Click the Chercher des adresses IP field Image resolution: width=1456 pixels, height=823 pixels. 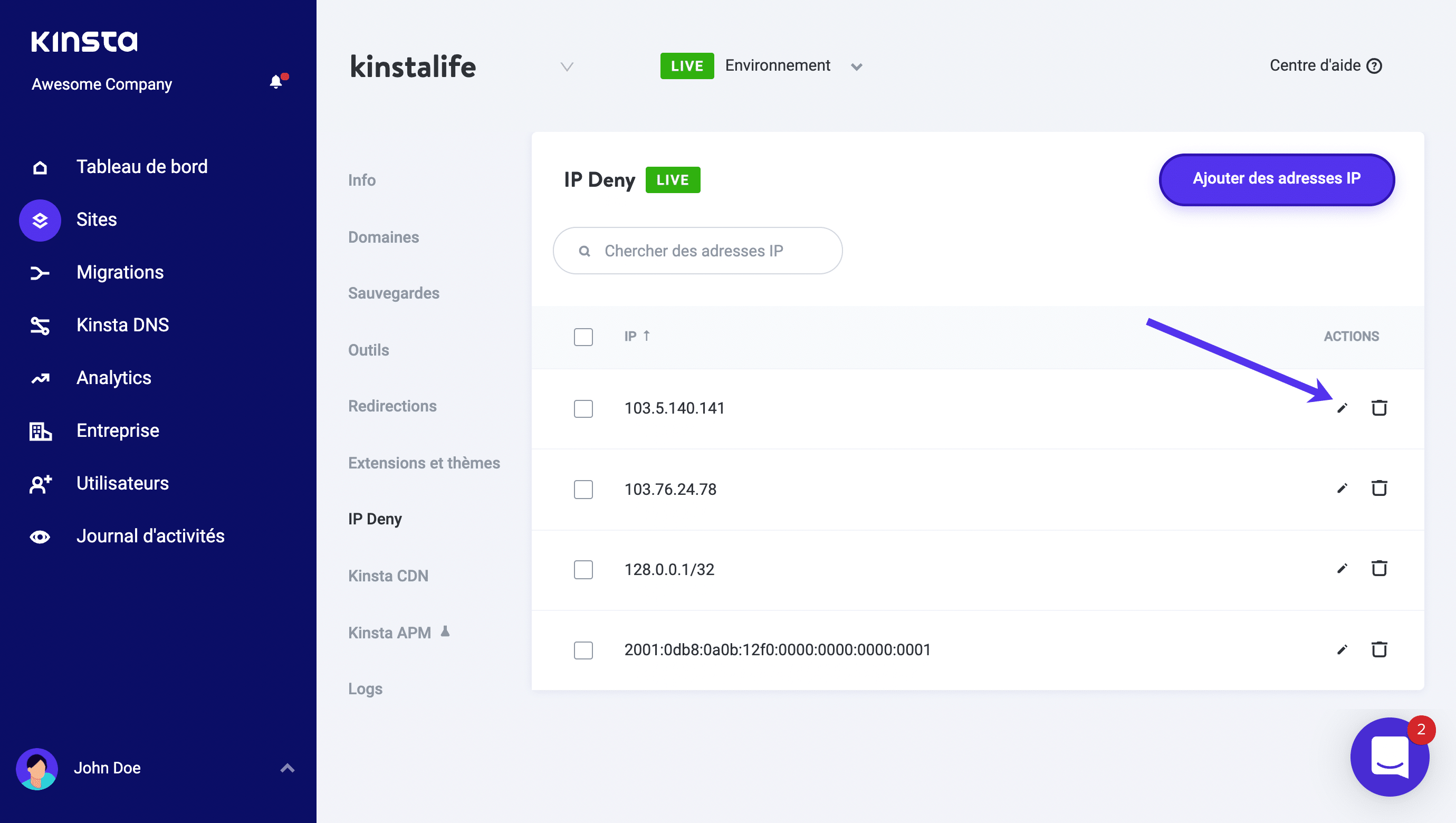pos(697,251)
